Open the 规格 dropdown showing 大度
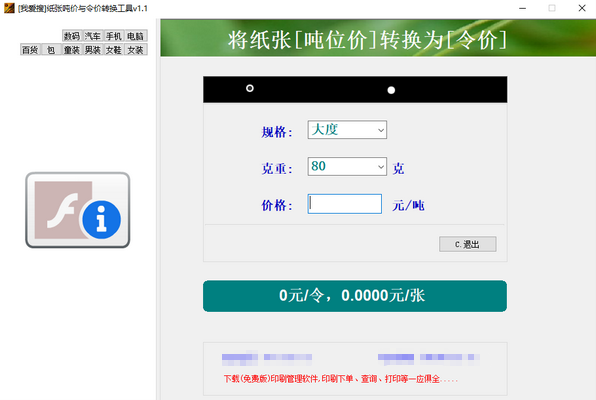This screenshot has width=596, height=400. 347,130
